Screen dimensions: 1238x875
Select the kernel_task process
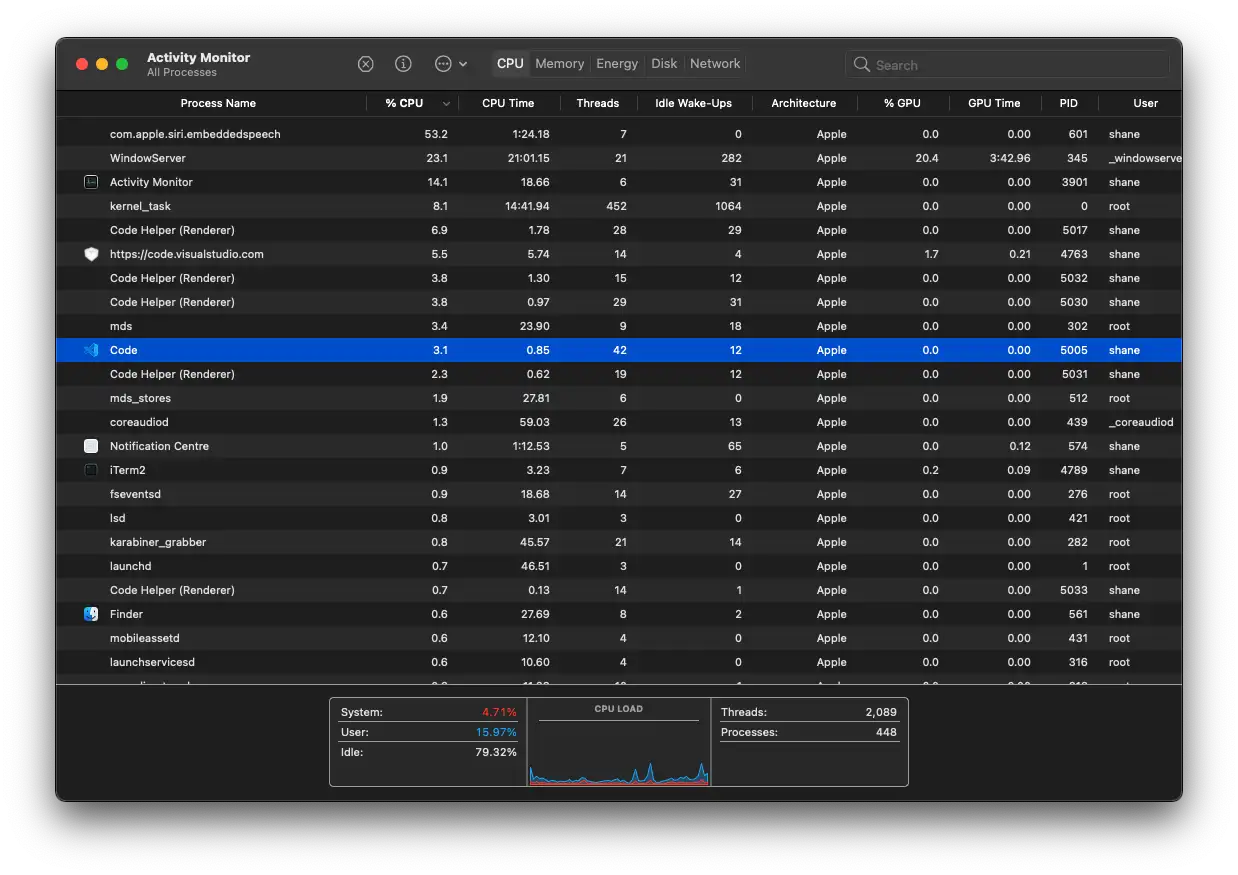[619, 206]
